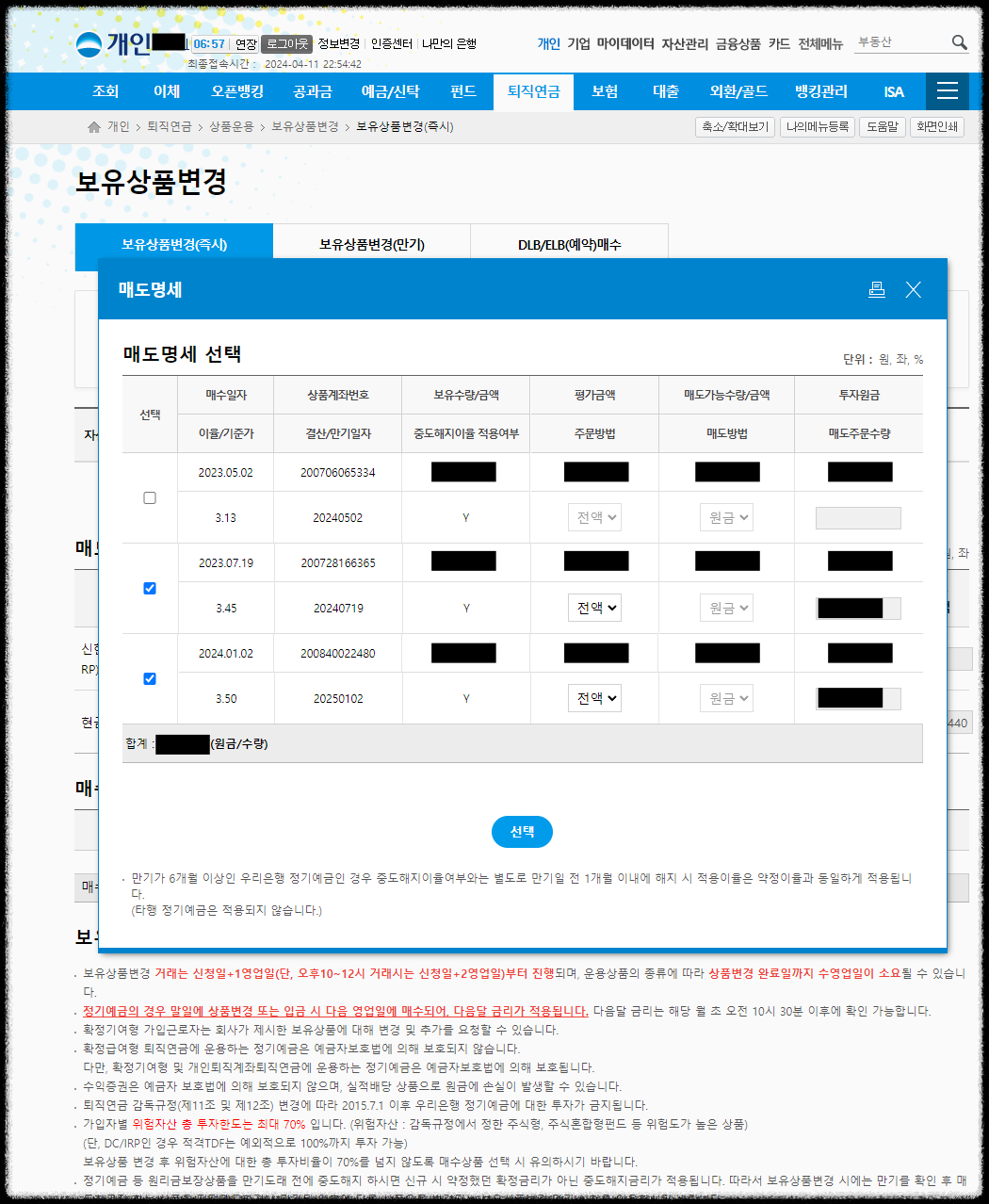This screenshot has width=989, height=1204.
Task: Uncheck the 2023.07.19 row checkbox
Action: [x=149, y=588]
